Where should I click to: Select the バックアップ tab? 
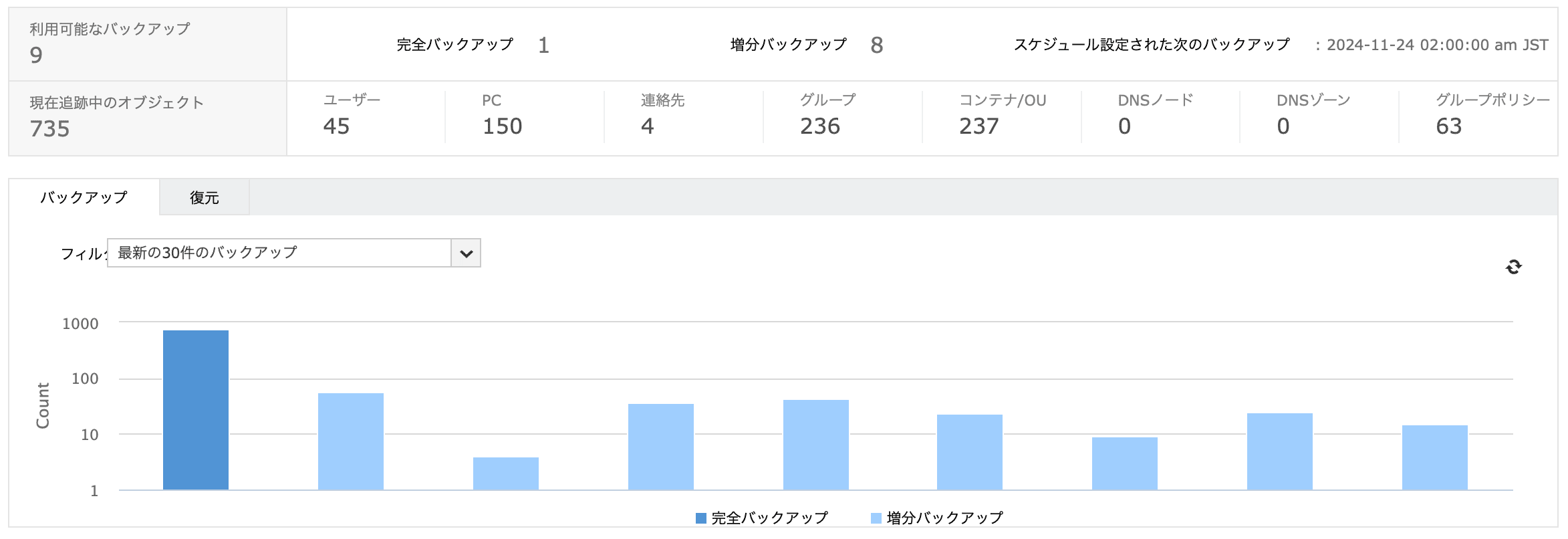pyautogui.click(x=84, y=198)
